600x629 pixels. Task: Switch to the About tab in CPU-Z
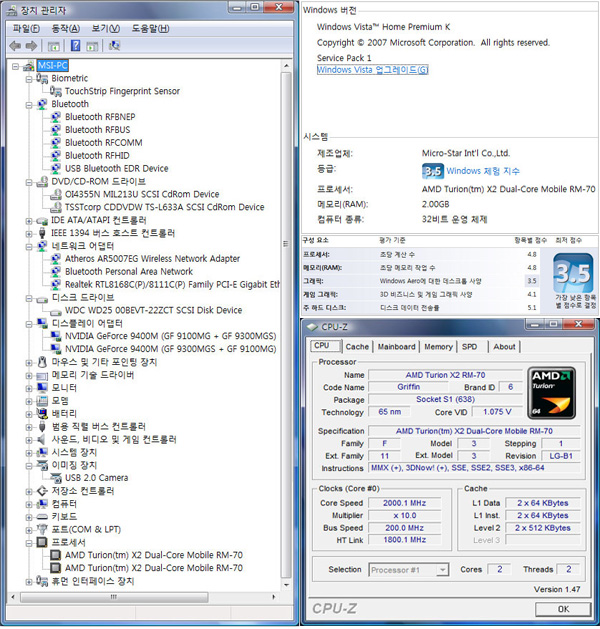click(504, 347)
